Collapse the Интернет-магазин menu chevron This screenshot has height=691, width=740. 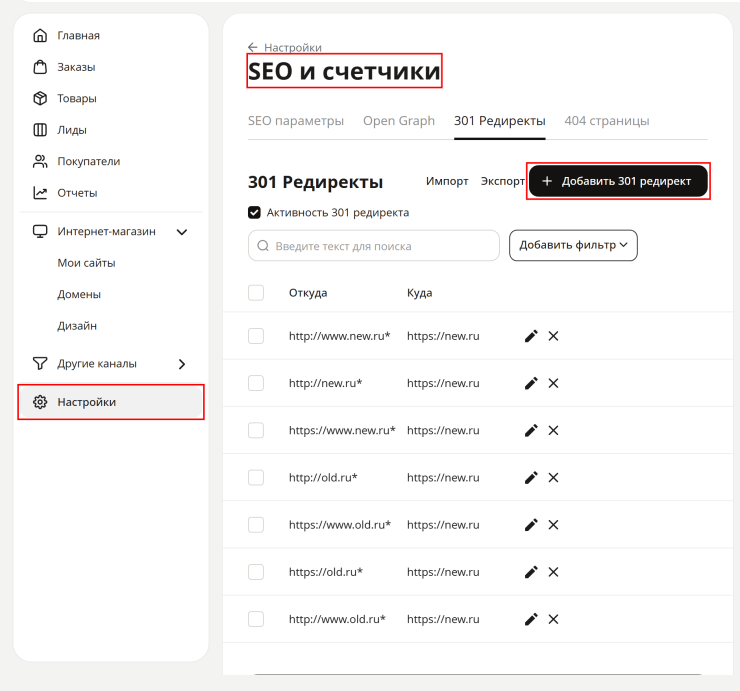point(182,232)
